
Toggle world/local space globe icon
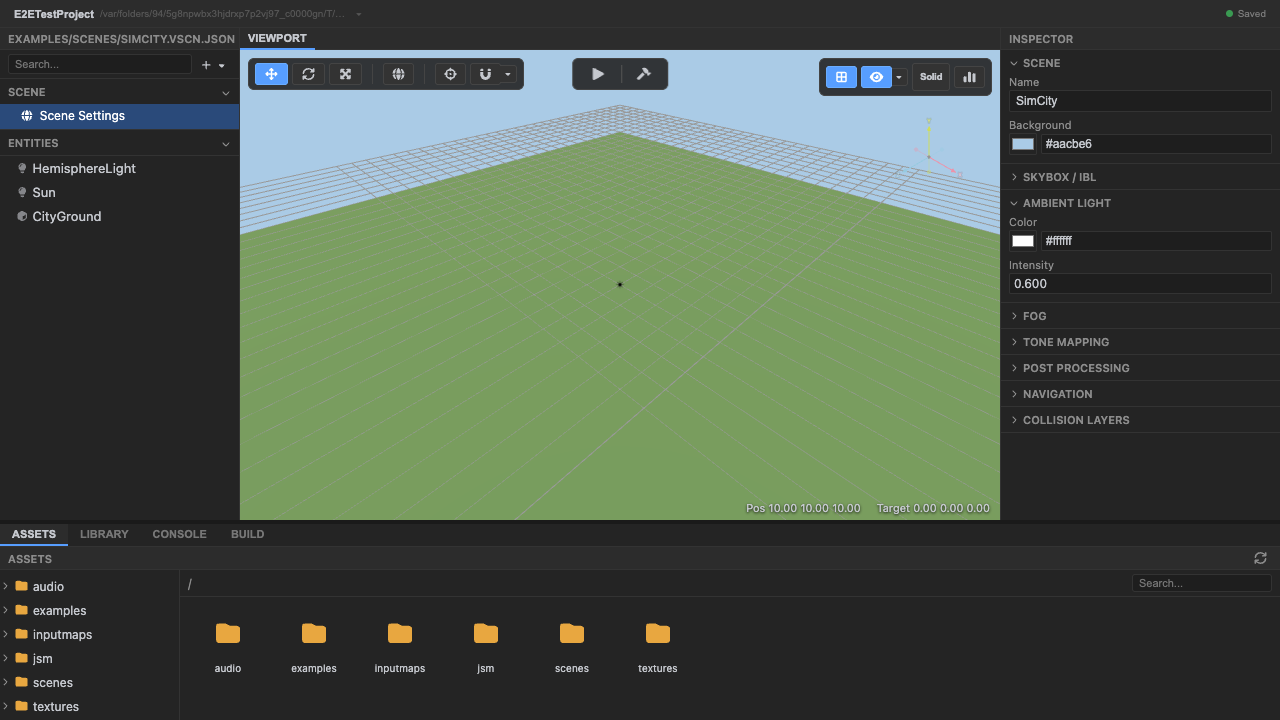coord(398,74)
